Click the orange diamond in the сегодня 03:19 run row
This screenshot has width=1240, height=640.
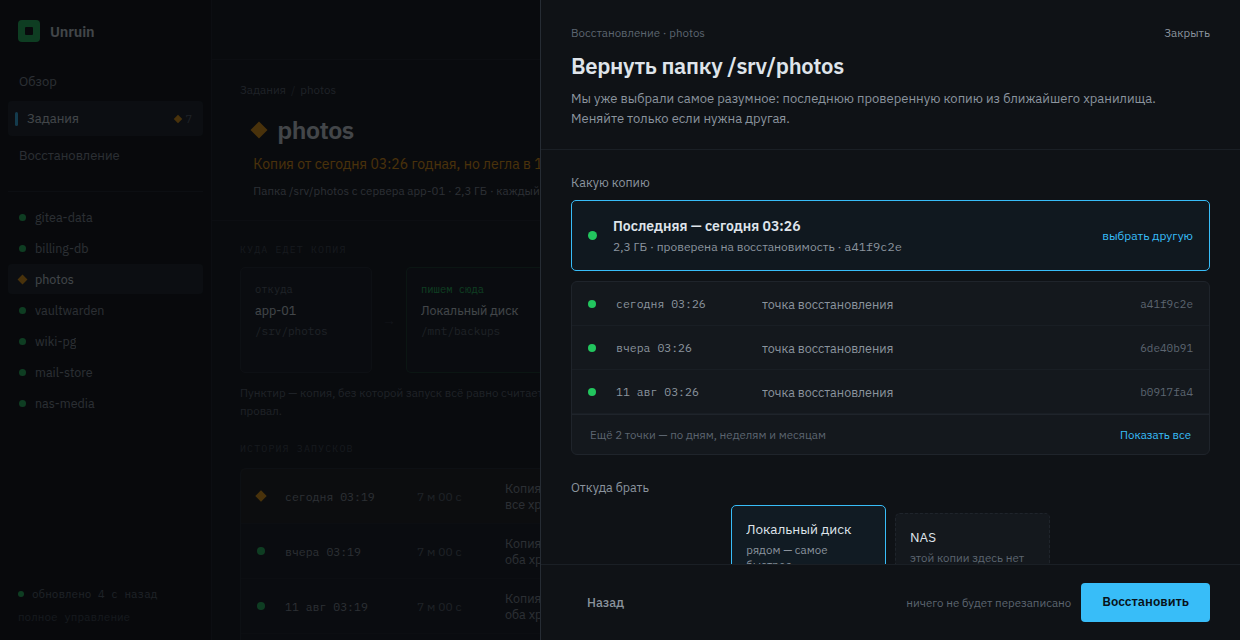(261, 496)
